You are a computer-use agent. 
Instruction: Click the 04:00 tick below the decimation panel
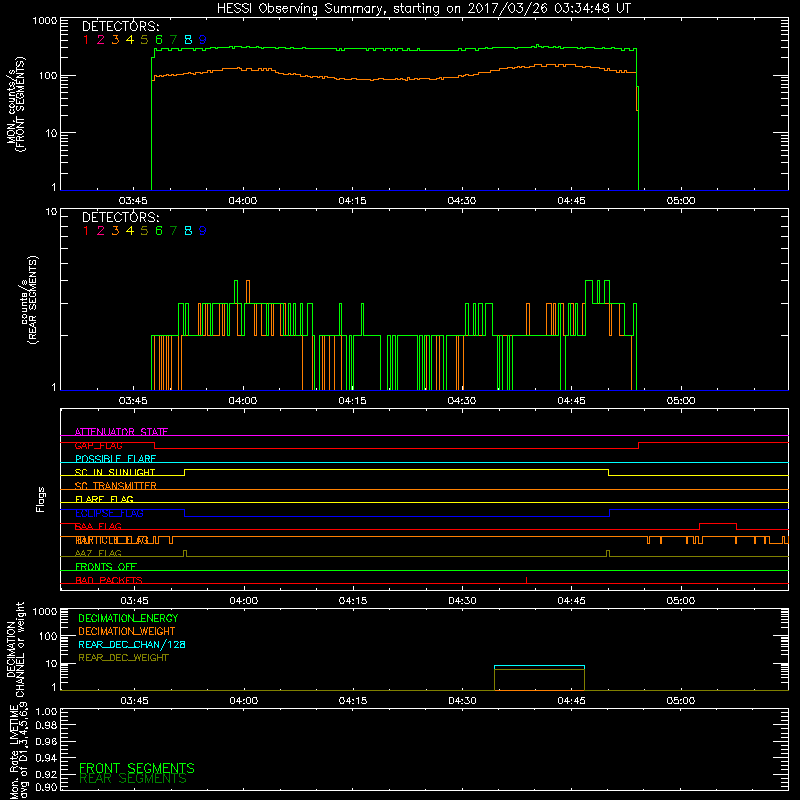pos(243,701)
